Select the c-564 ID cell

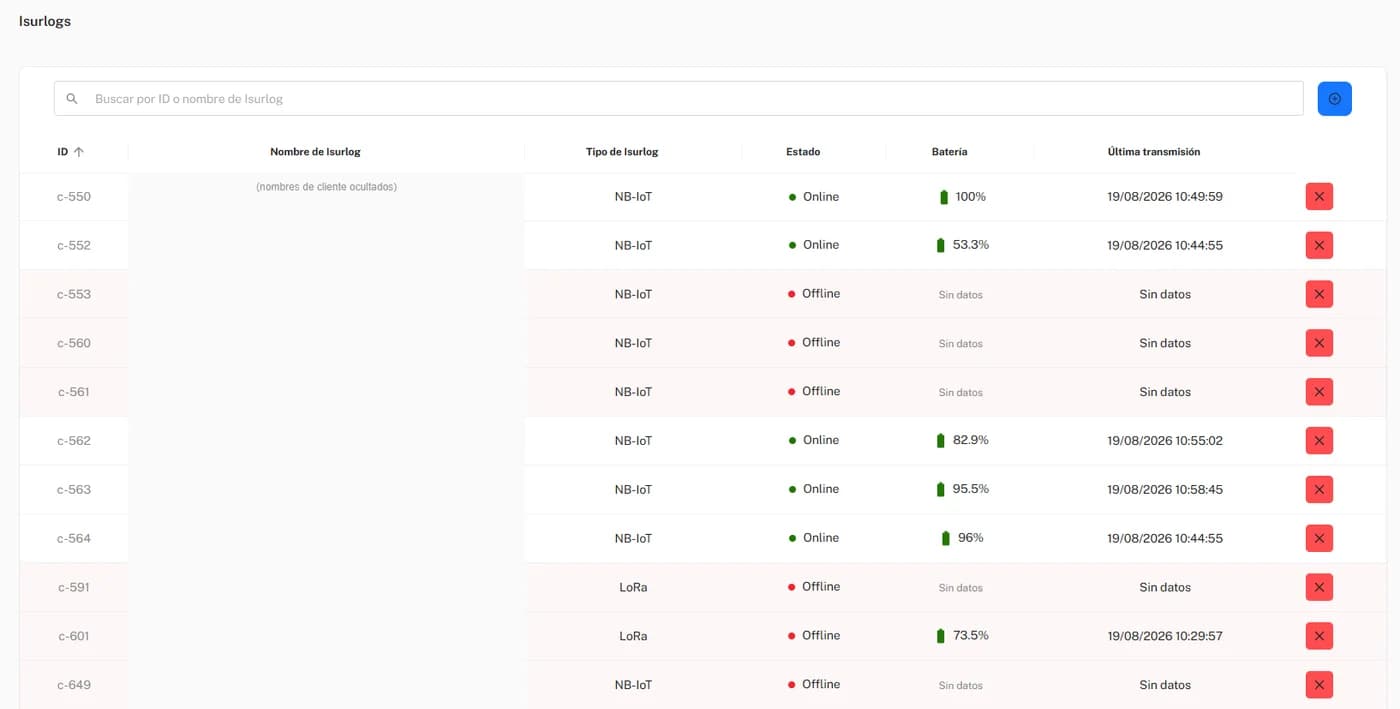point(74,538)
